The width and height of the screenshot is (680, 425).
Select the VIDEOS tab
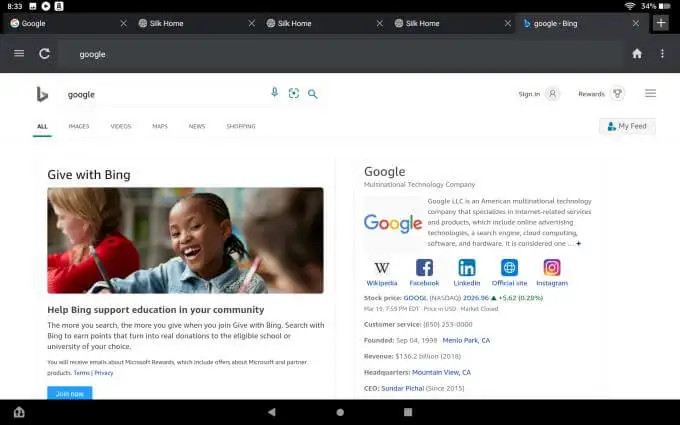121,126
